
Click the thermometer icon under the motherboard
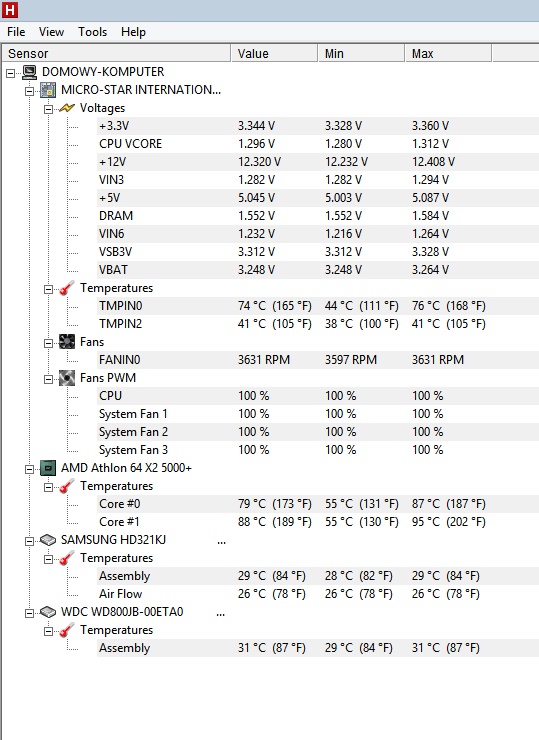67,288
